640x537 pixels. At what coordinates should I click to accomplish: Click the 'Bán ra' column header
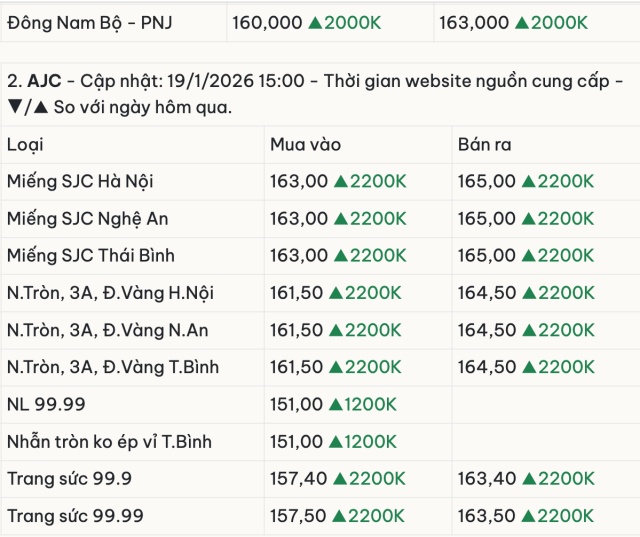click(485, 144)
